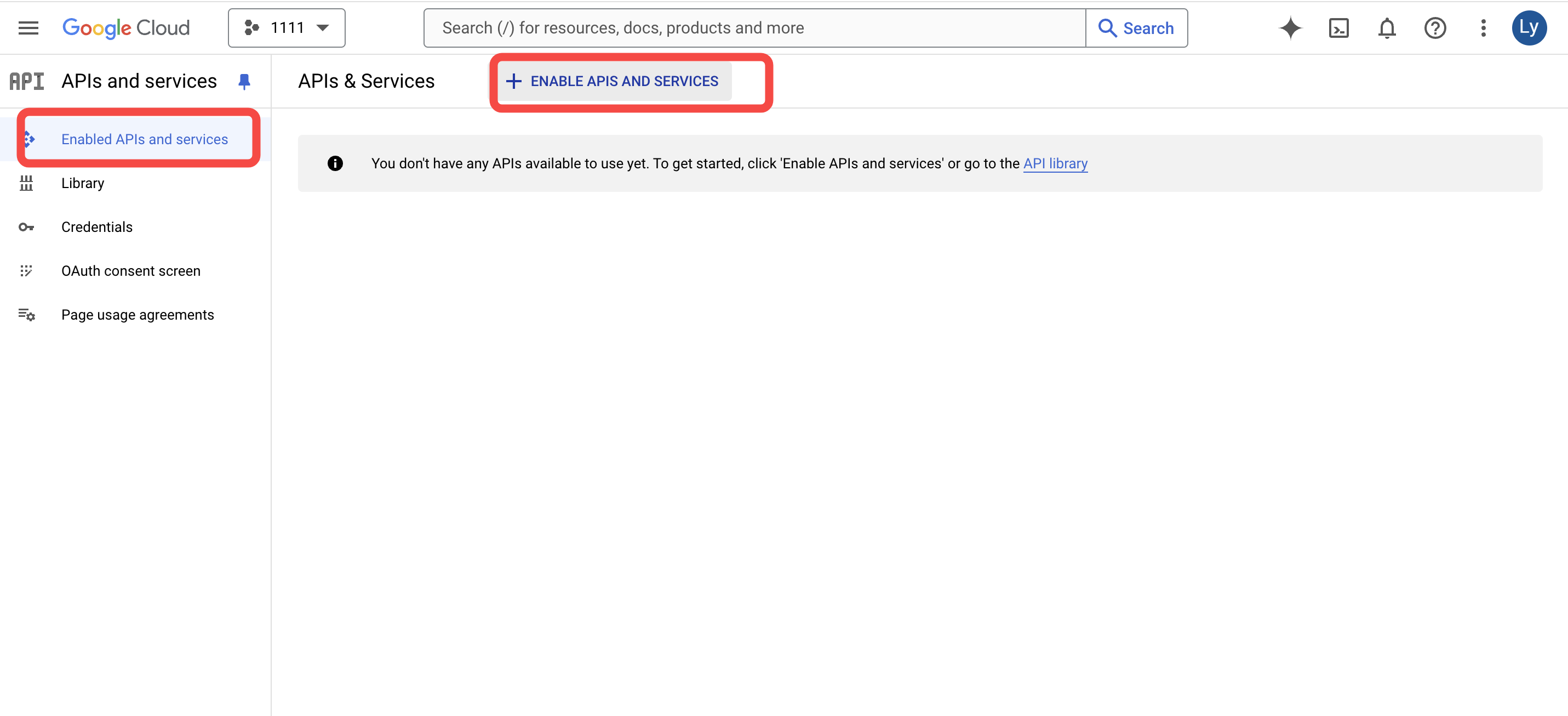Click the Library grid icon
Viewport: 1568px width, 716px height.
[x=26, y=184]
